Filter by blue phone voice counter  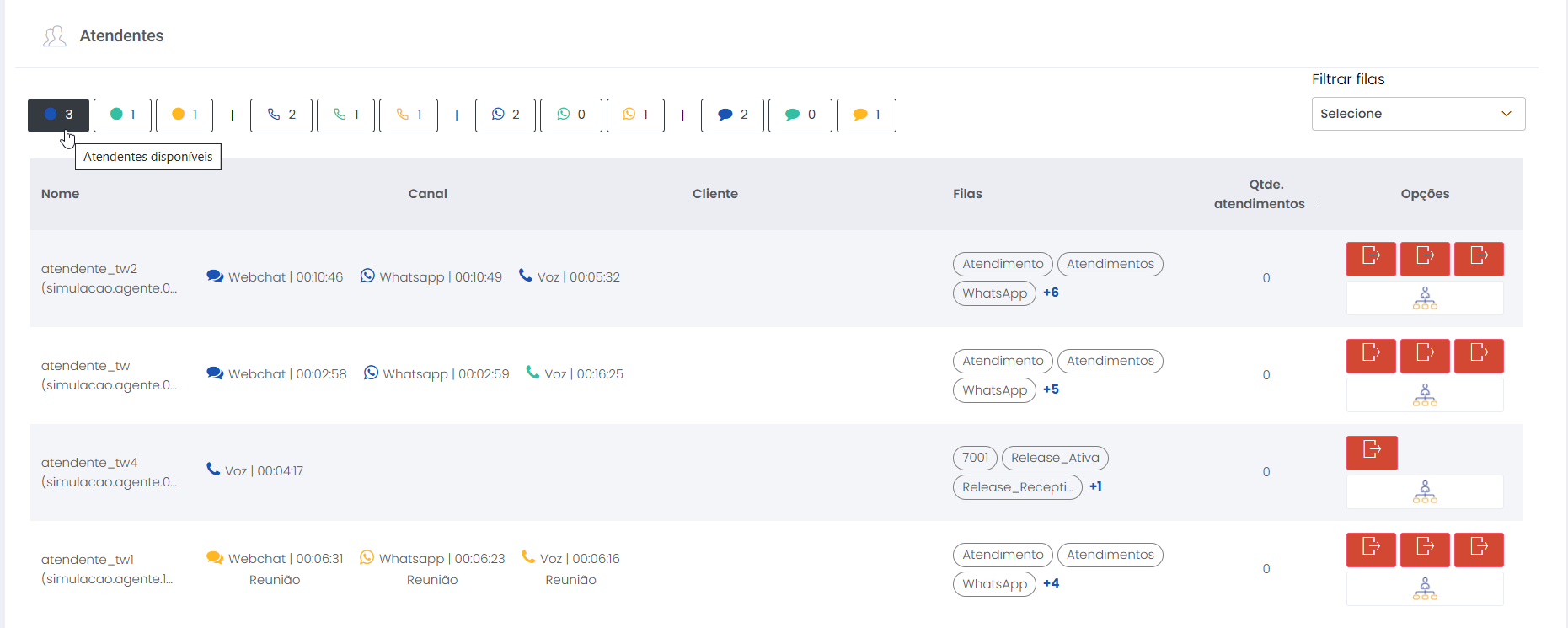tap(281, 115)
